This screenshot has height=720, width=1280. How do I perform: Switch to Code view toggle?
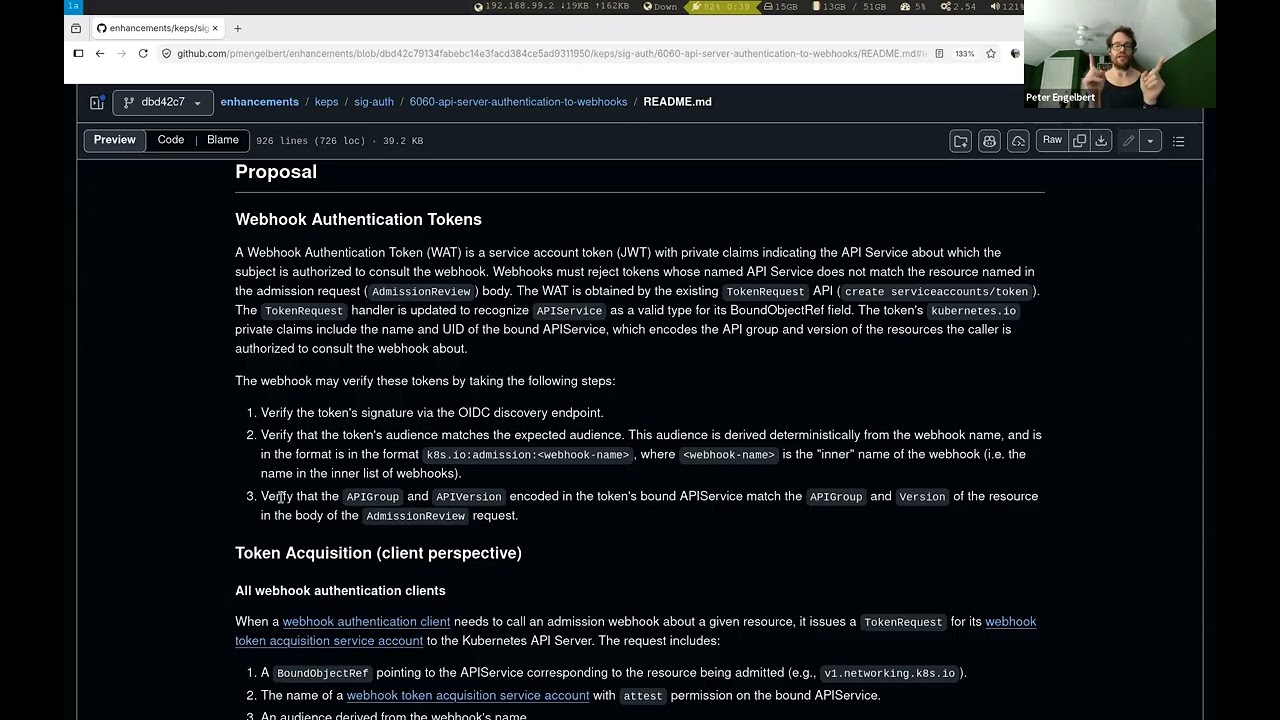(x=171, y=140)
